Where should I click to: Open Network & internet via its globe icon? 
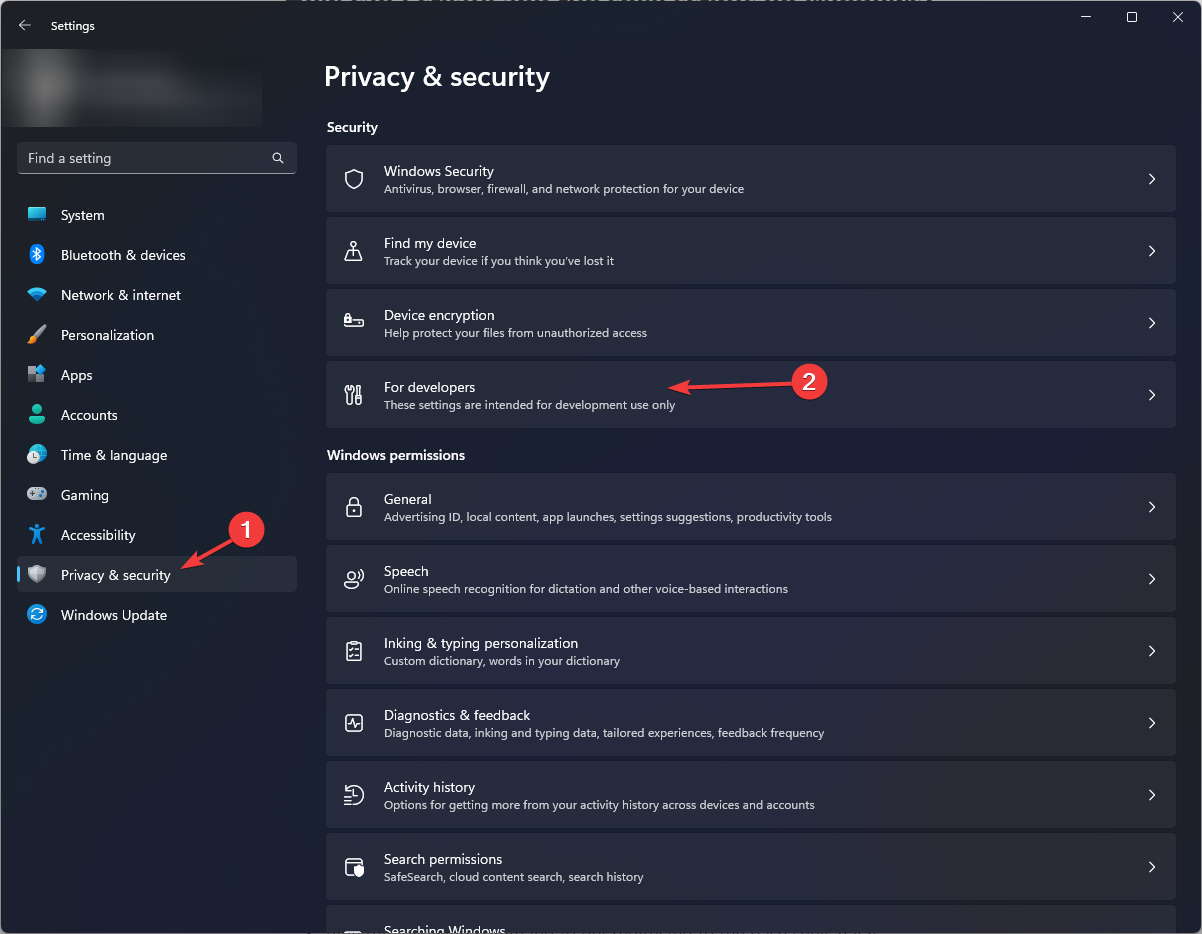[37, 295]
